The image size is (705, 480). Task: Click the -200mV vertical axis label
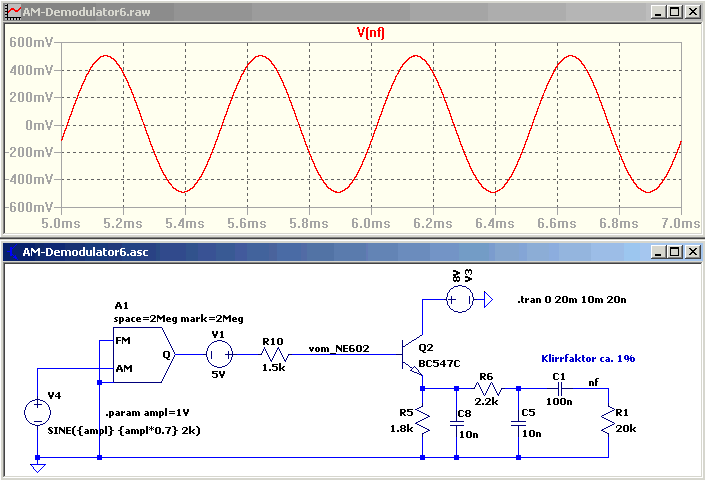point(29,152)
